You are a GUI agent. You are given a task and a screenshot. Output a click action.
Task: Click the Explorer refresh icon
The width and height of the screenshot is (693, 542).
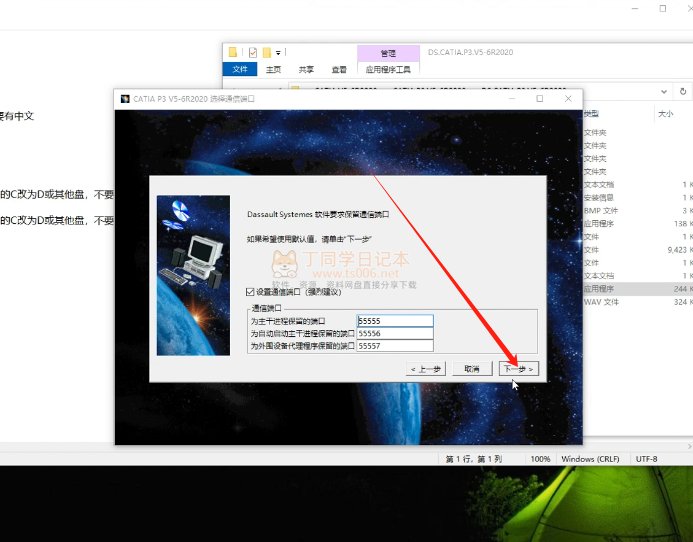pos(683,92)
